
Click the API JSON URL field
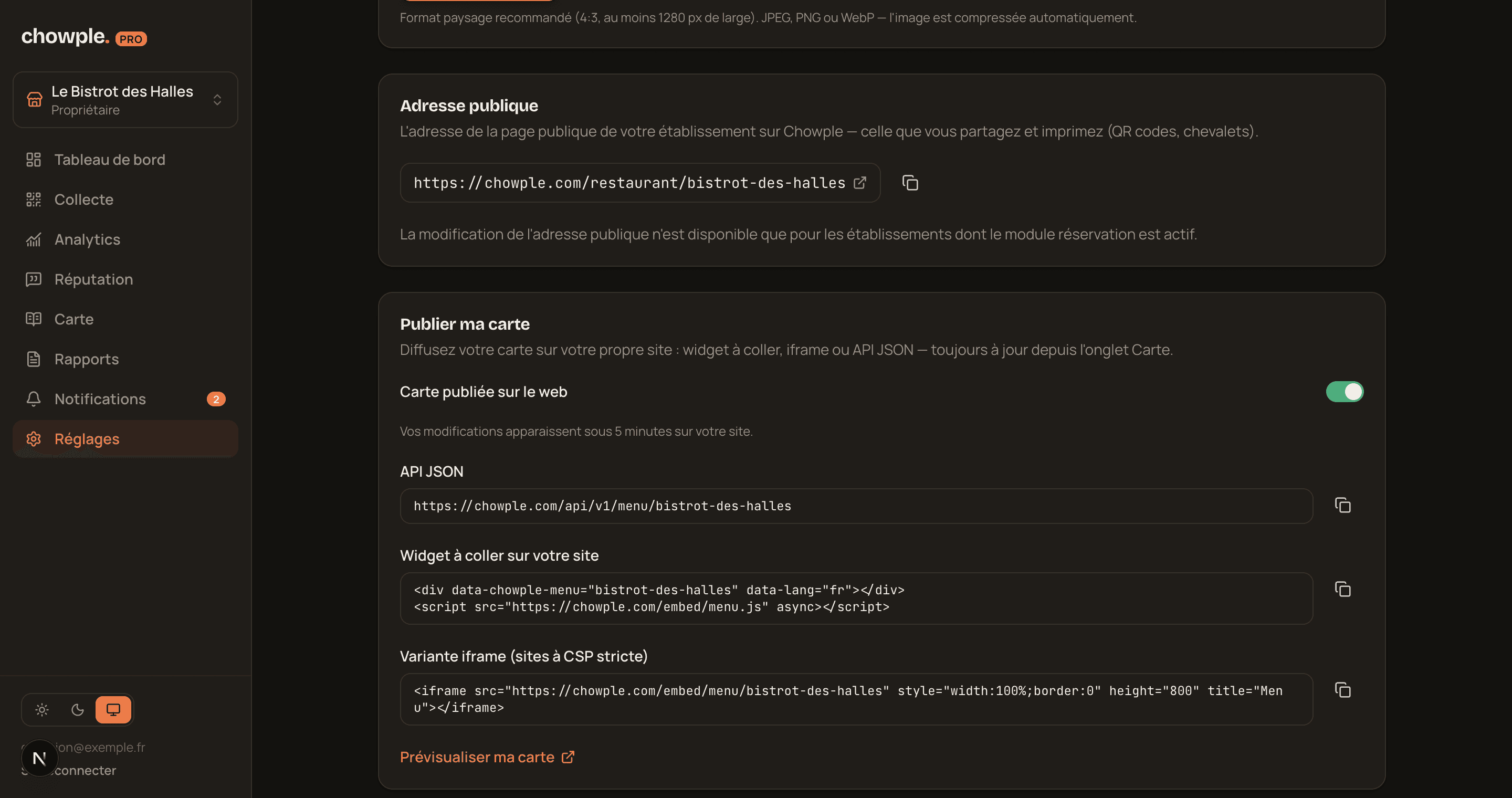tap(856, 506)
